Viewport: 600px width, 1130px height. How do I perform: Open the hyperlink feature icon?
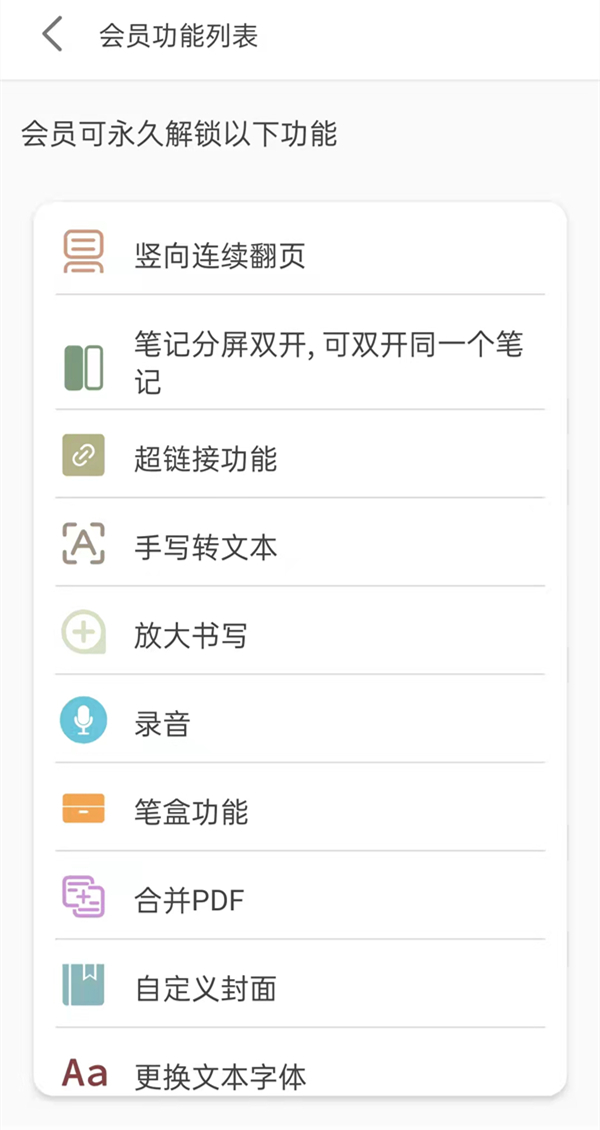tap(84, 454)
